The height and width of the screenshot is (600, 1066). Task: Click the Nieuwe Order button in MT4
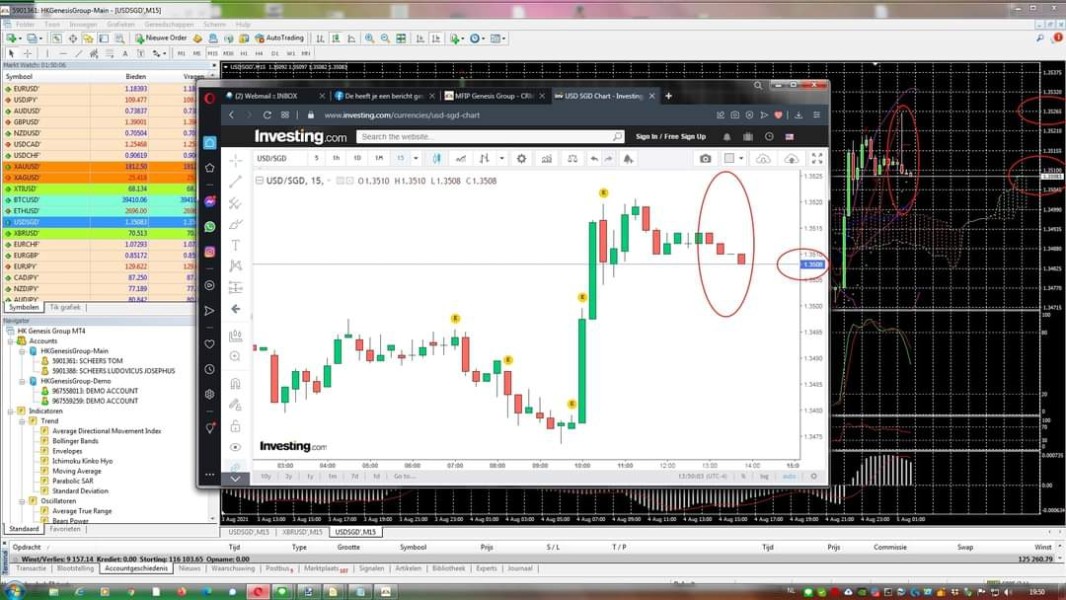click(x=160, y=38)
